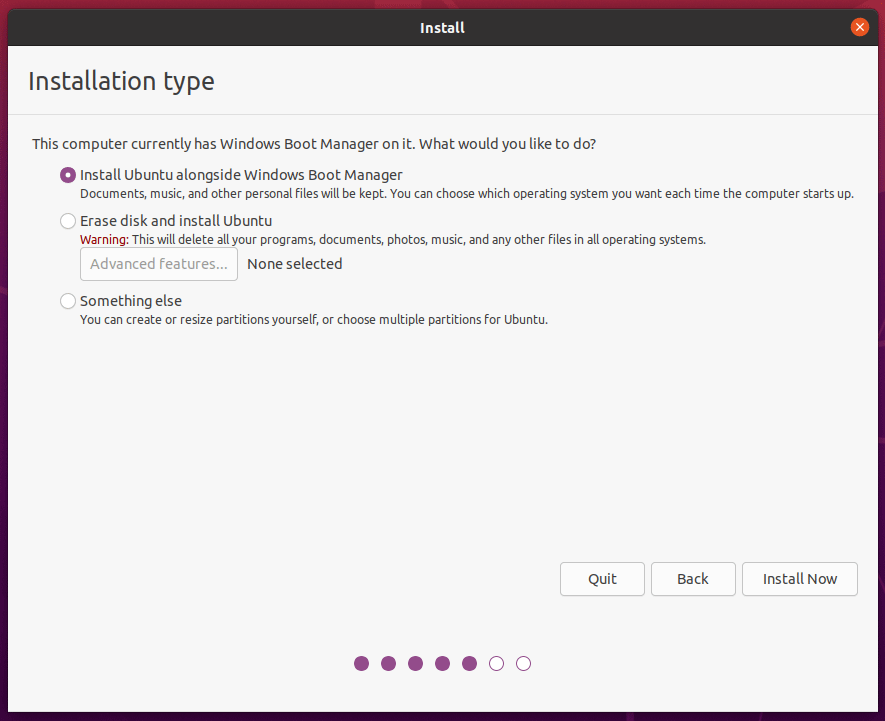Image resolution: width=885 pixels, height=721 pixels.
Task: Click the Install title bar text
Action: (442, 28)
